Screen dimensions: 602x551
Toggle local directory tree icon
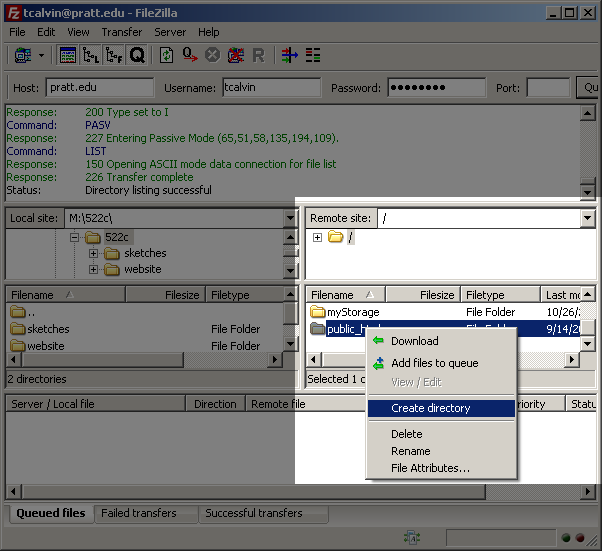tap(91, 56)
